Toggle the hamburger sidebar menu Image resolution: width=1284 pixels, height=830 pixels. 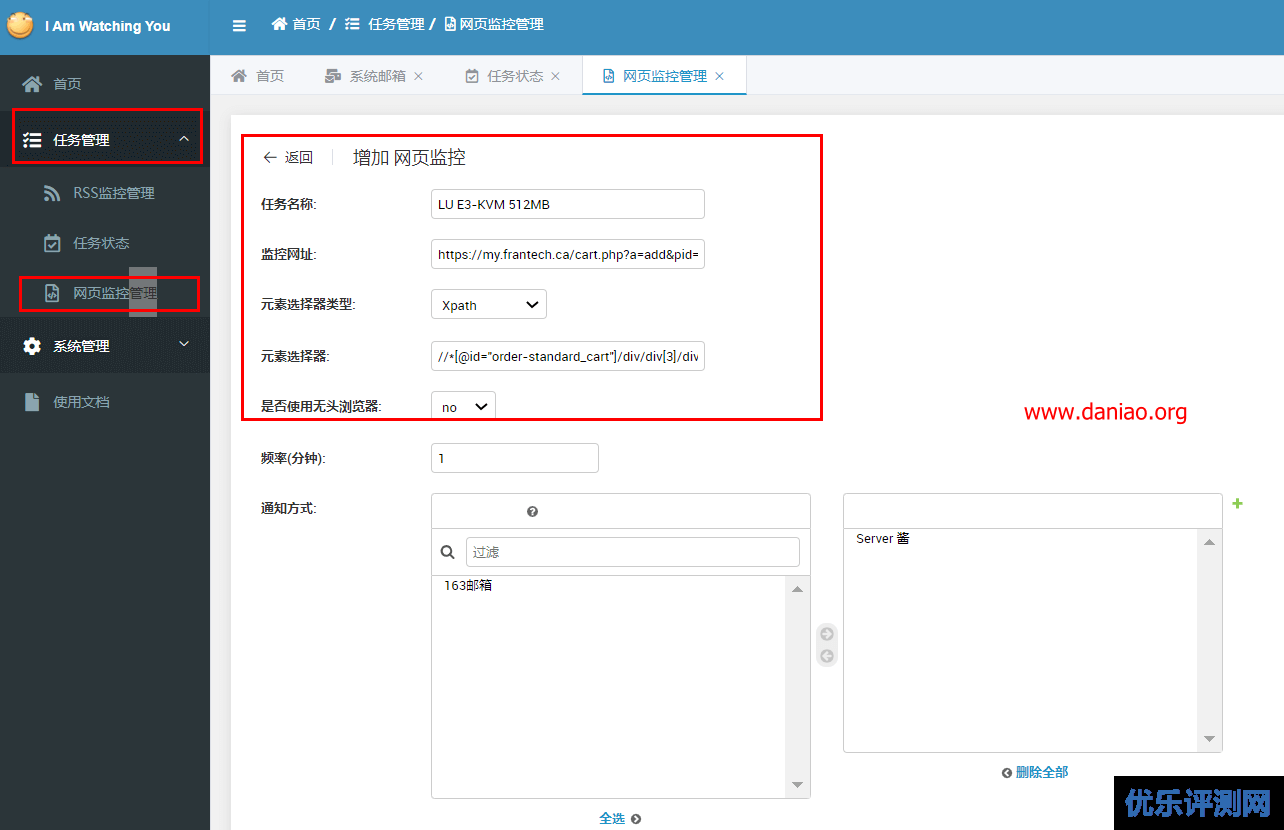tap(239, 26)
